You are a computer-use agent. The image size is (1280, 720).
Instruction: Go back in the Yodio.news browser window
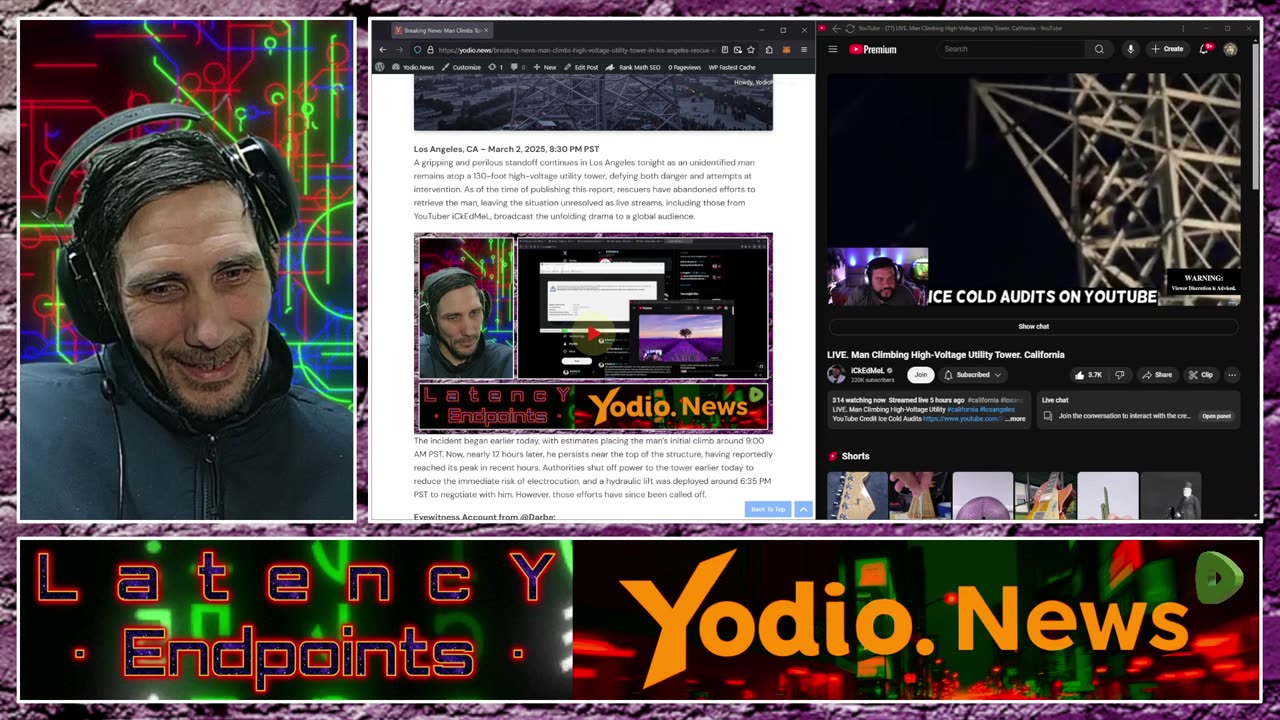pos(382,50)
